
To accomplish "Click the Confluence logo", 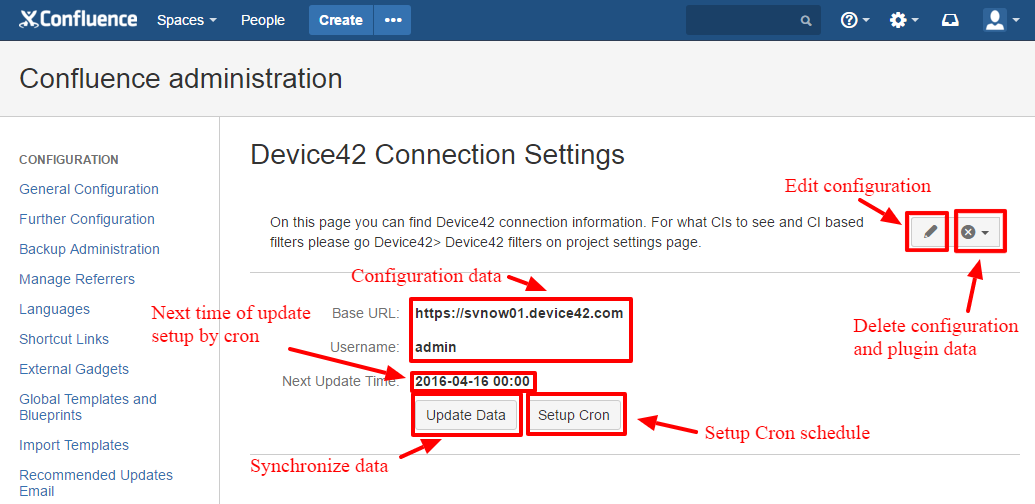I will [78, 20].
